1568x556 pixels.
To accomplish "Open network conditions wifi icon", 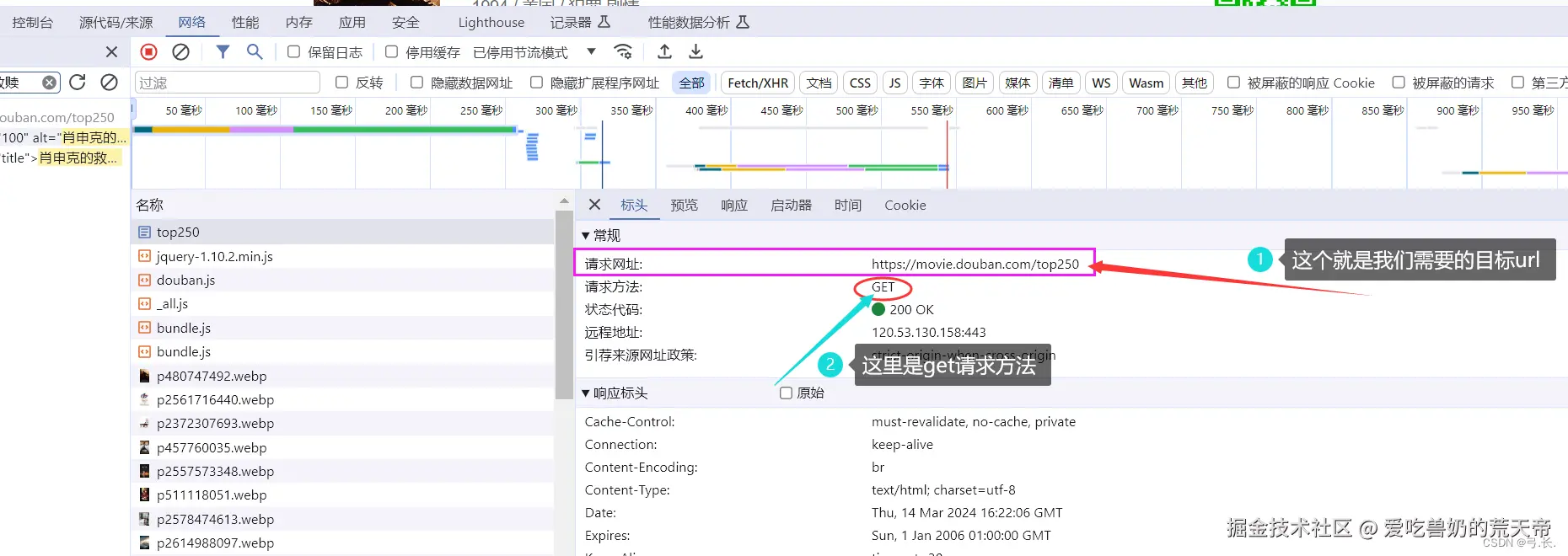I will point(623,52).
